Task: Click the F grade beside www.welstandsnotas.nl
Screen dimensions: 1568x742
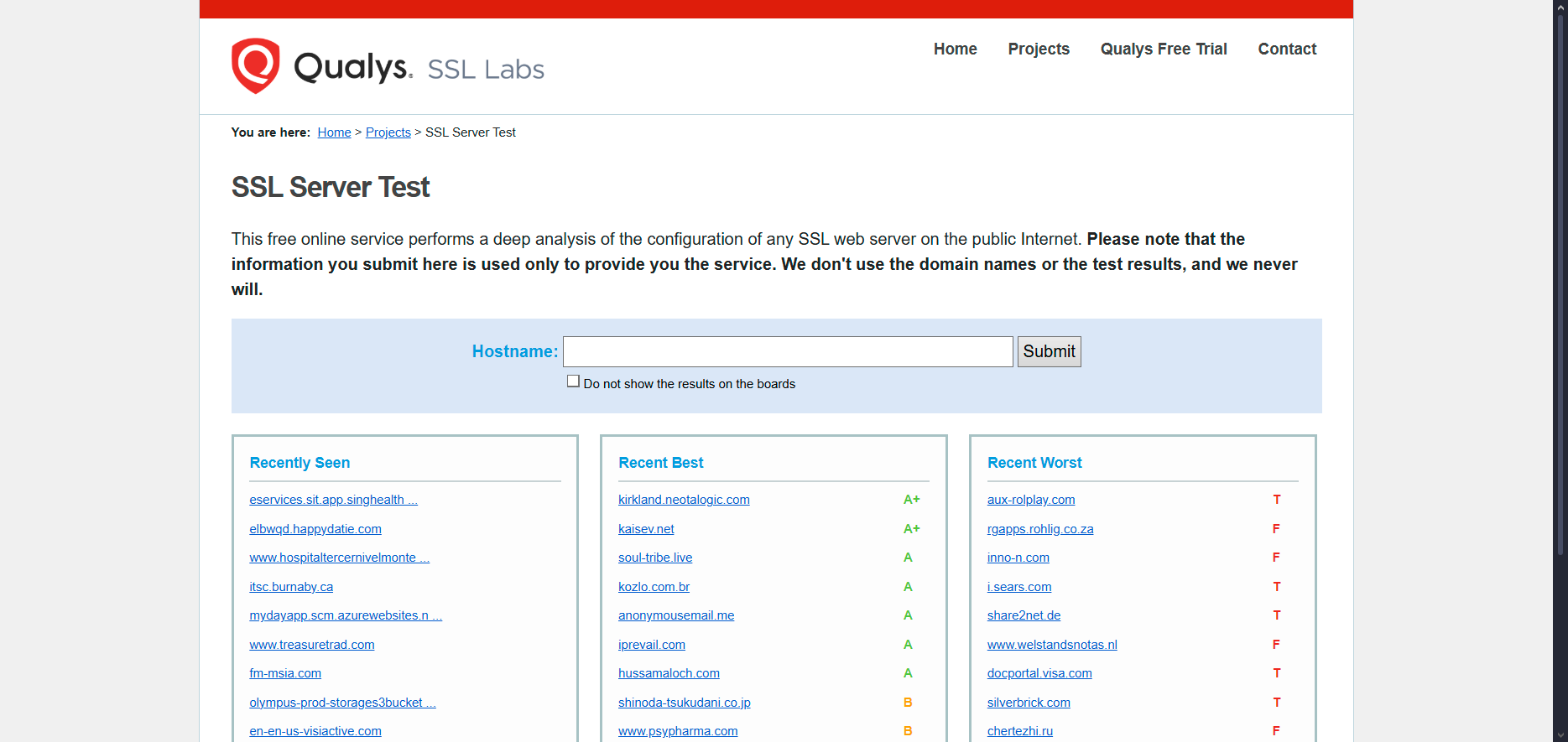Action: 1276,645
